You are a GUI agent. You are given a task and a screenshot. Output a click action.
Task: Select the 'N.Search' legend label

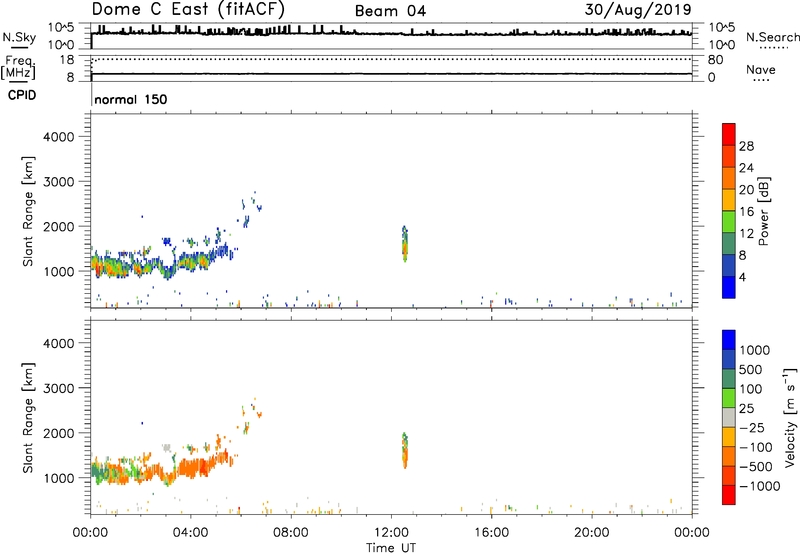tap(773, 37)
